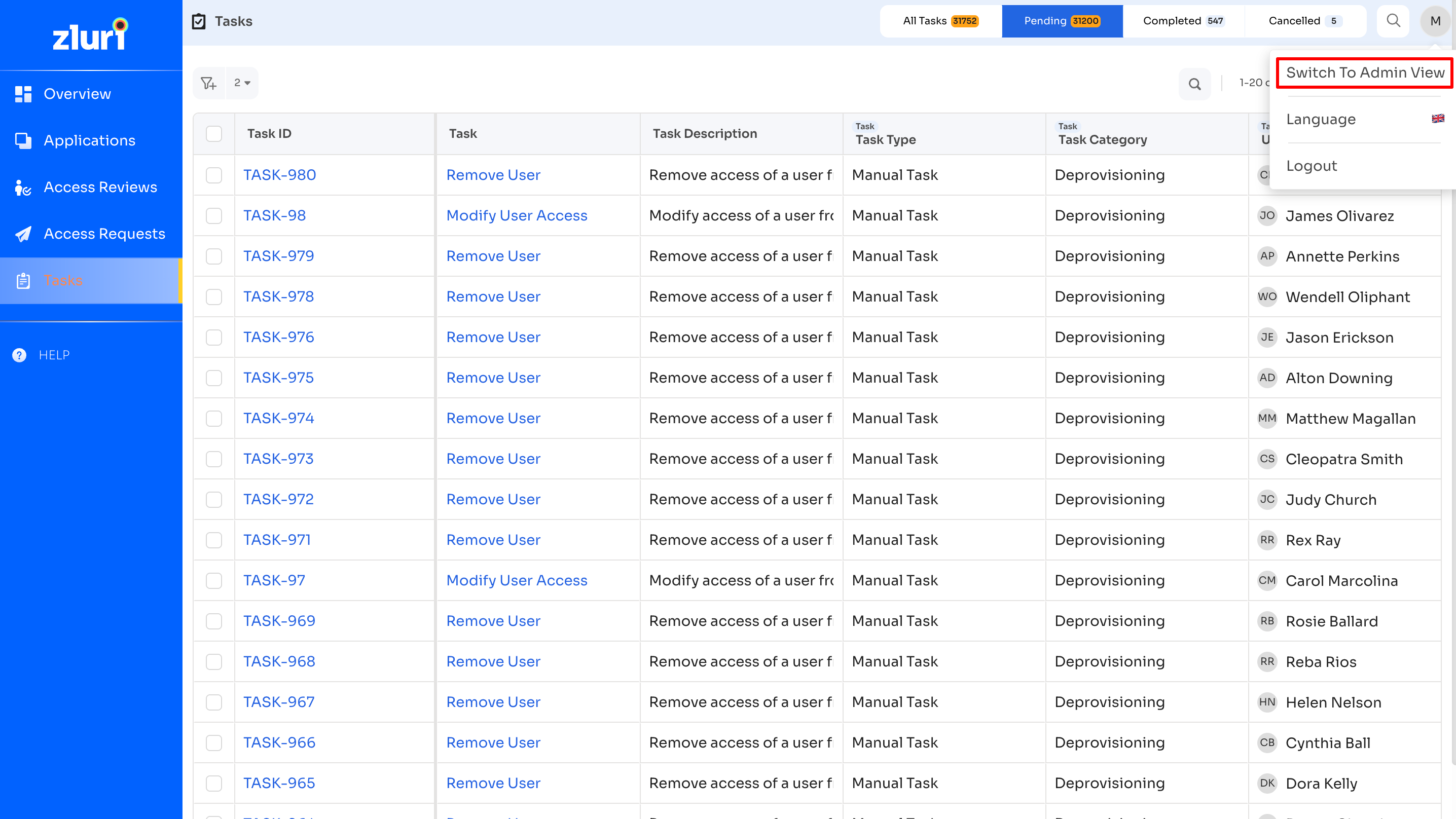
Task: Open the Language option
Action: (1320, 119)
